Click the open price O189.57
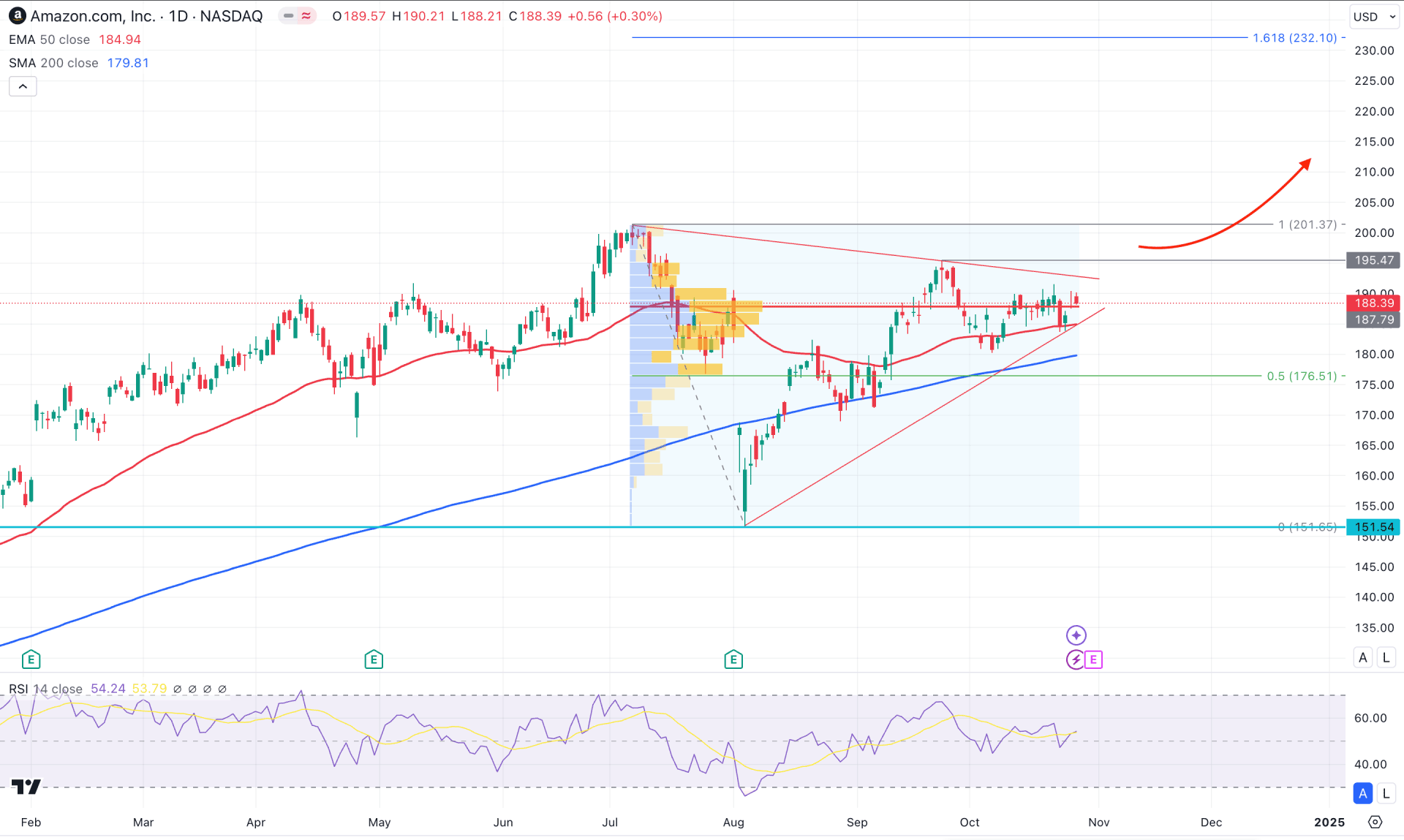This screenshot has width=1404, height=840. coord(358,16)
